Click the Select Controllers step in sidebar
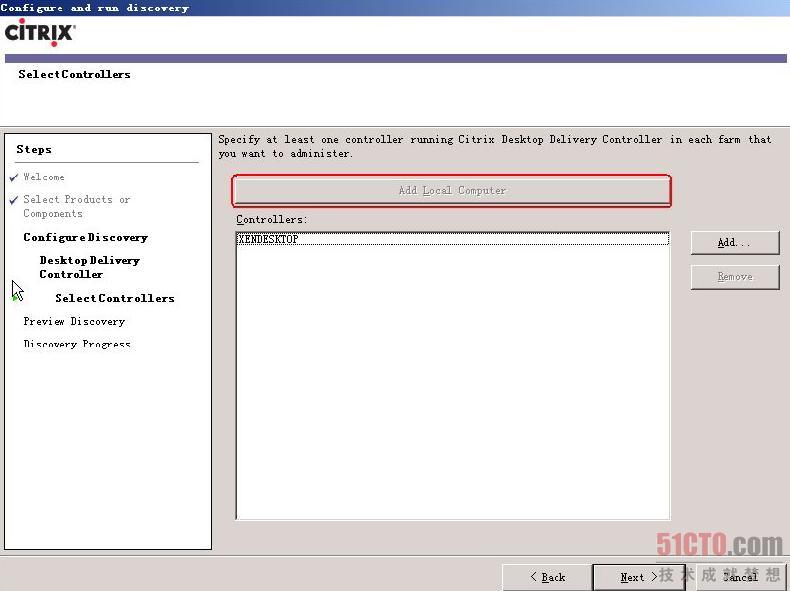The height and width of the screenshot is (591, 790). 115,298
